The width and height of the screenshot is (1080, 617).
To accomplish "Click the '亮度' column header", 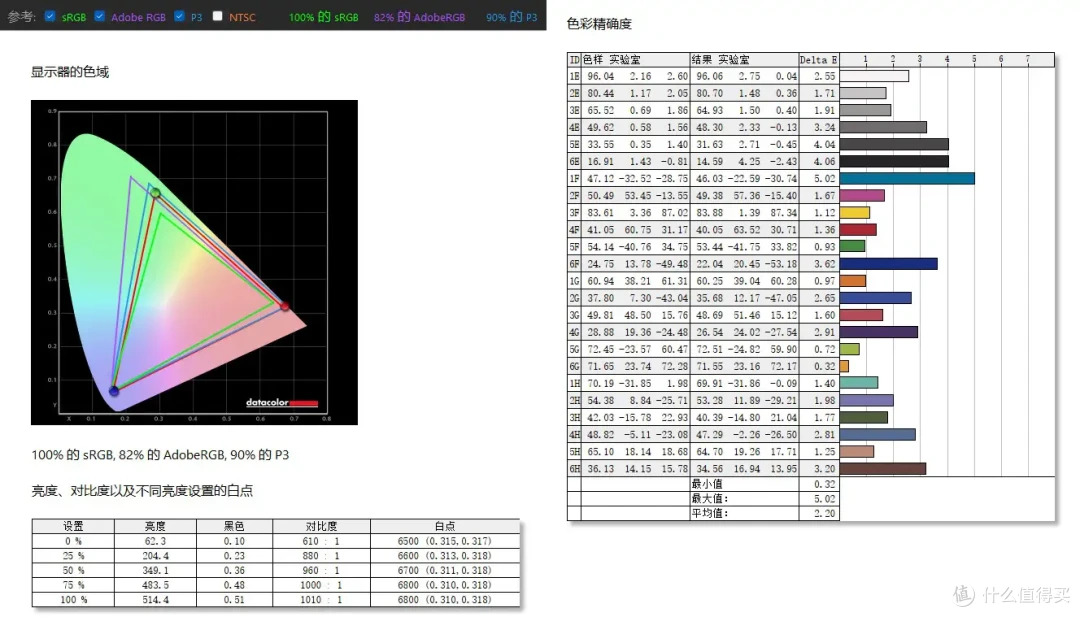I will click(155, 526).
